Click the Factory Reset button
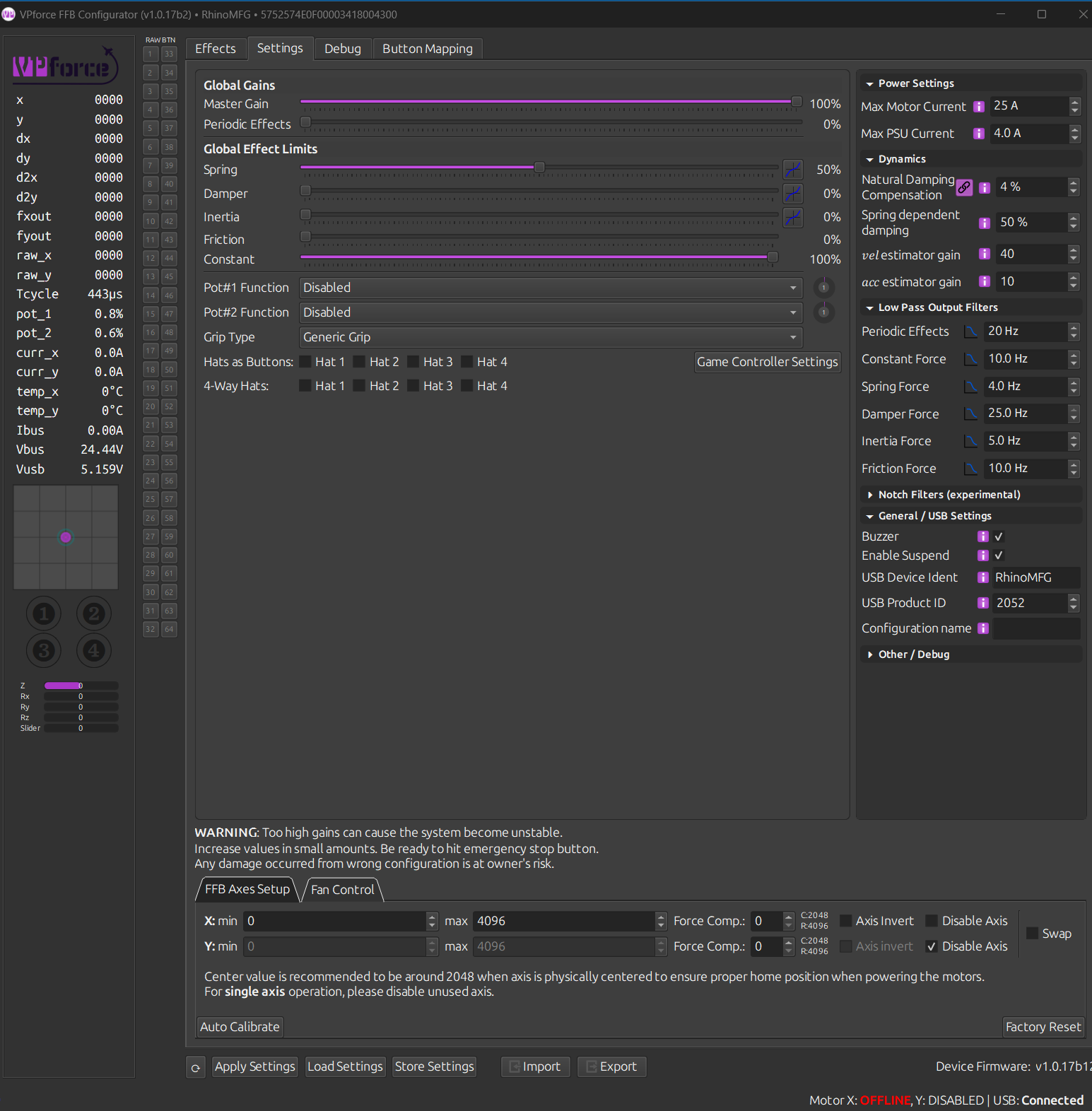 tap(1043, 1027)
